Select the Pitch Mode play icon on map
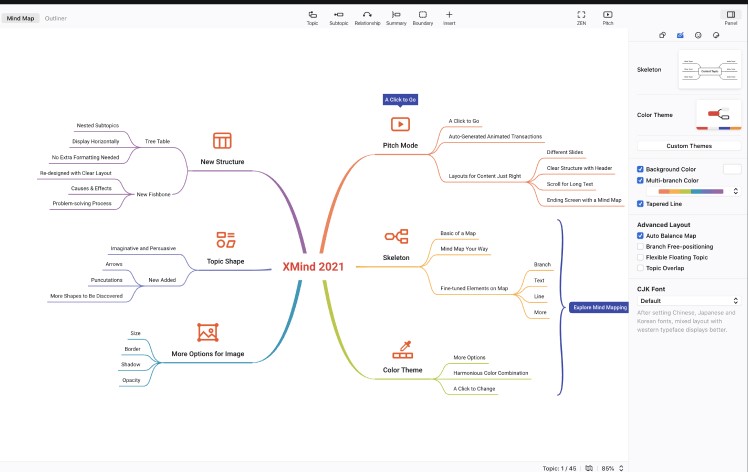Image resolution: width=748 pixels, height=472 pixels. click(400, 125)
